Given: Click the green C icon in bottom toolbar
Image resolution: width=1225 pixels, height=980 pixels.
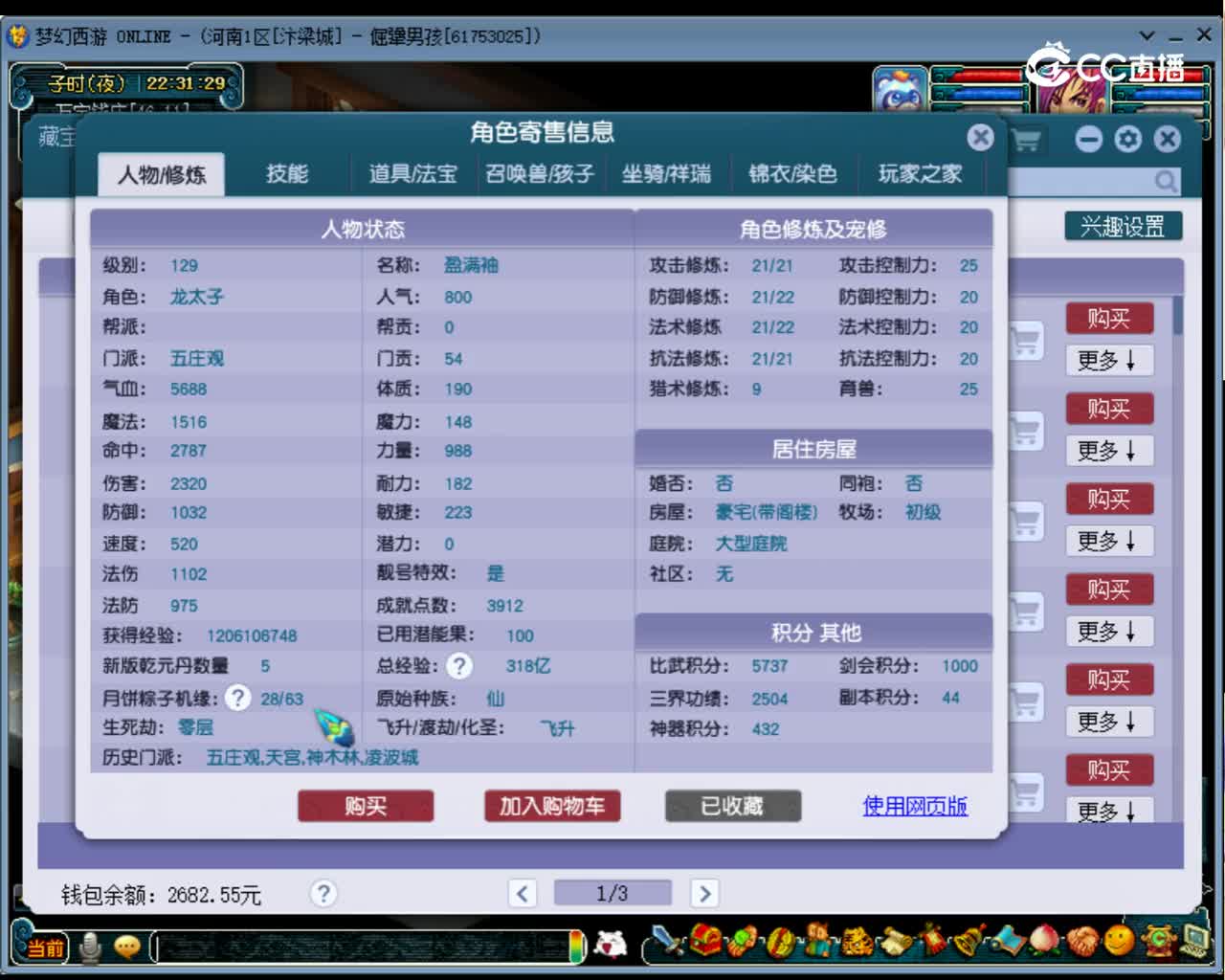Looking at the screenshot, I should pyautogui.click(x=1158, y=942).
